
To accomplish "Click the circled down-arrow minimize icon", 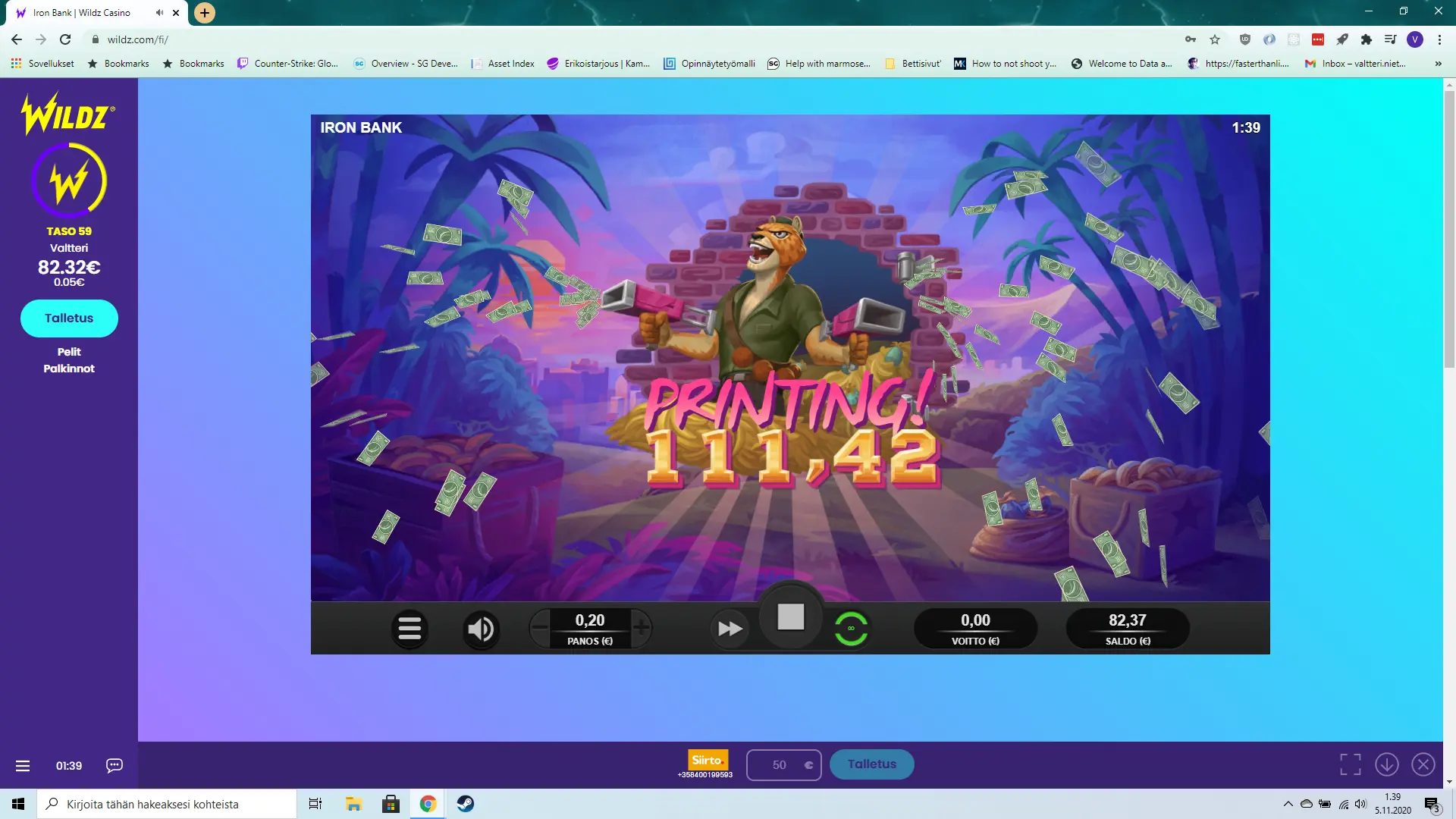I will 1387,764.
